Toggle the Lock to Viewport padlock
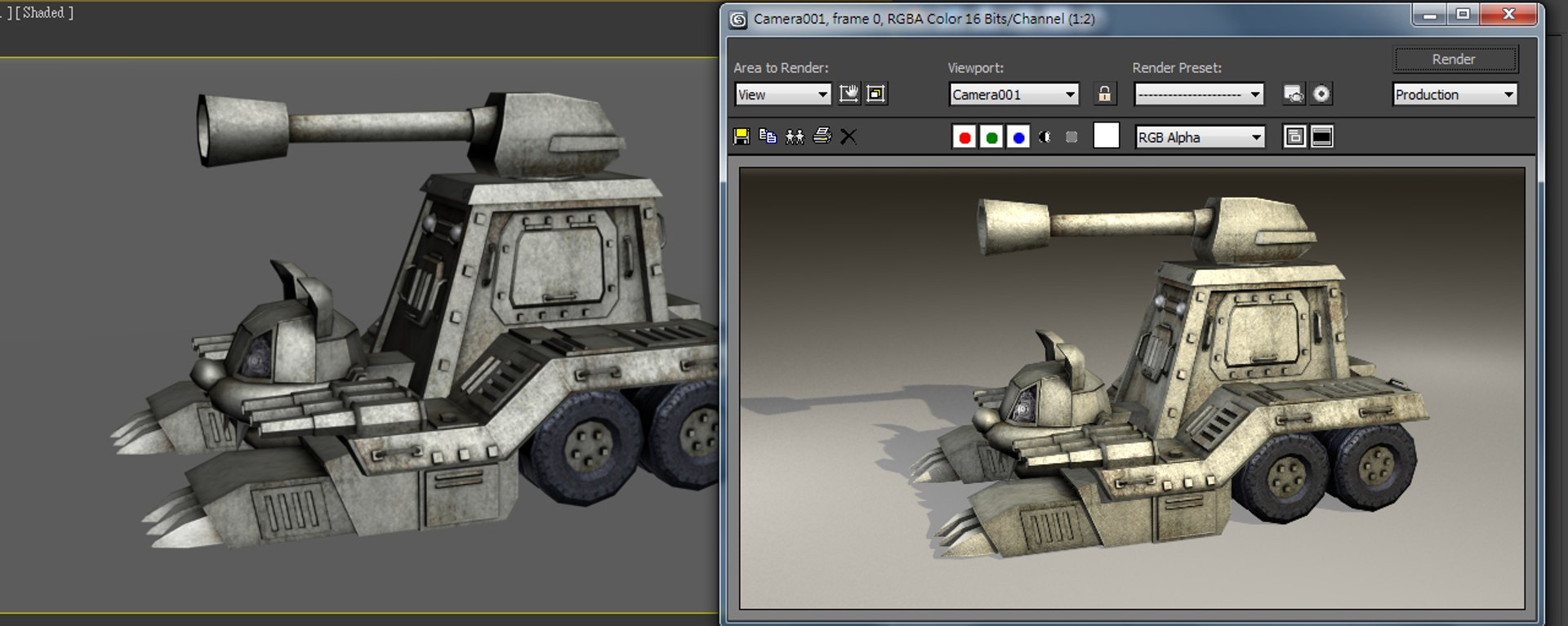 pyautogui.click(x=1104, y=94)
